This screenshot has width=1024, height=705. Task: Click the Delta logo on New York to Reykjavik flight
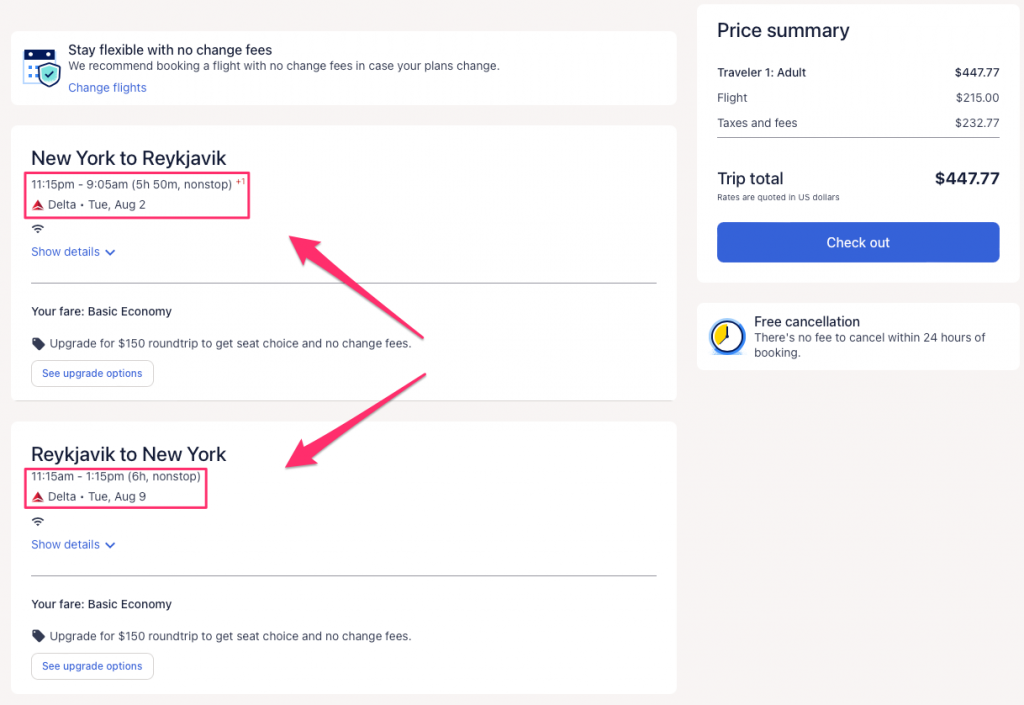pos(38,205)
